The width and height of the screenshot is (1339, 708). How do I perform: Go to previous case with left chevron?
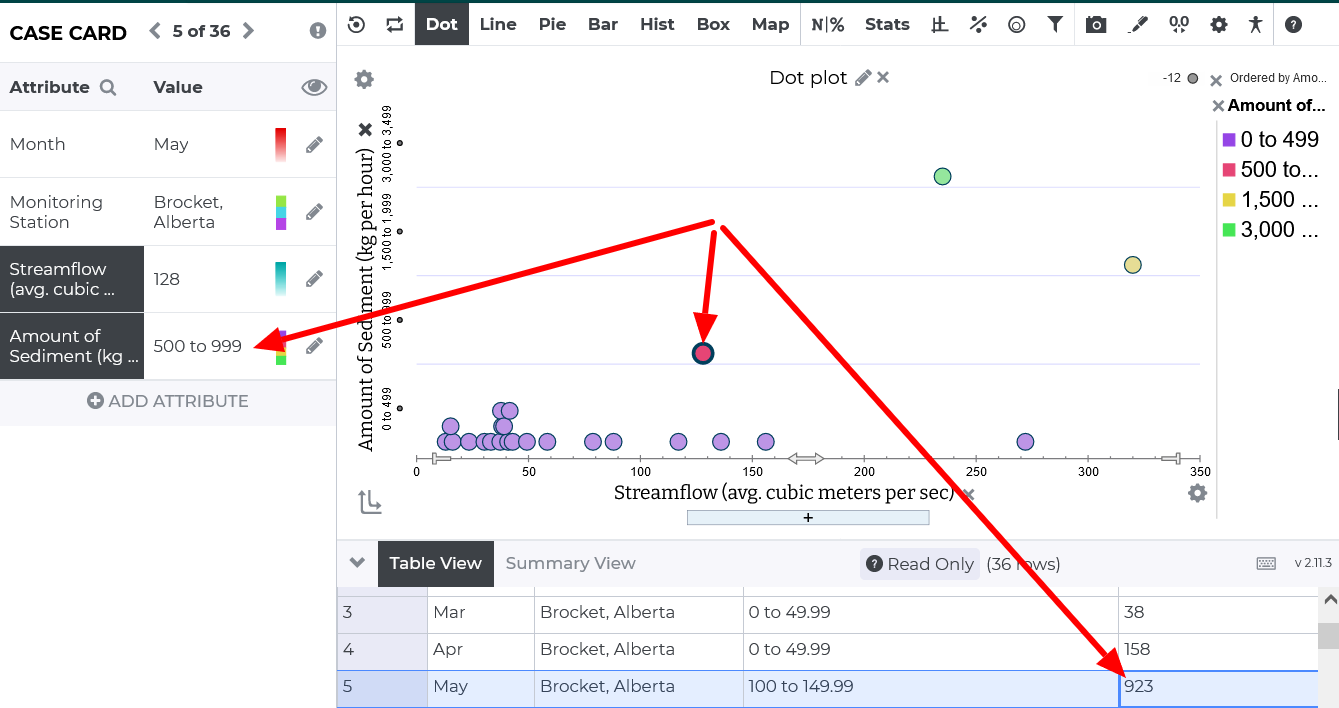[155, 31]
